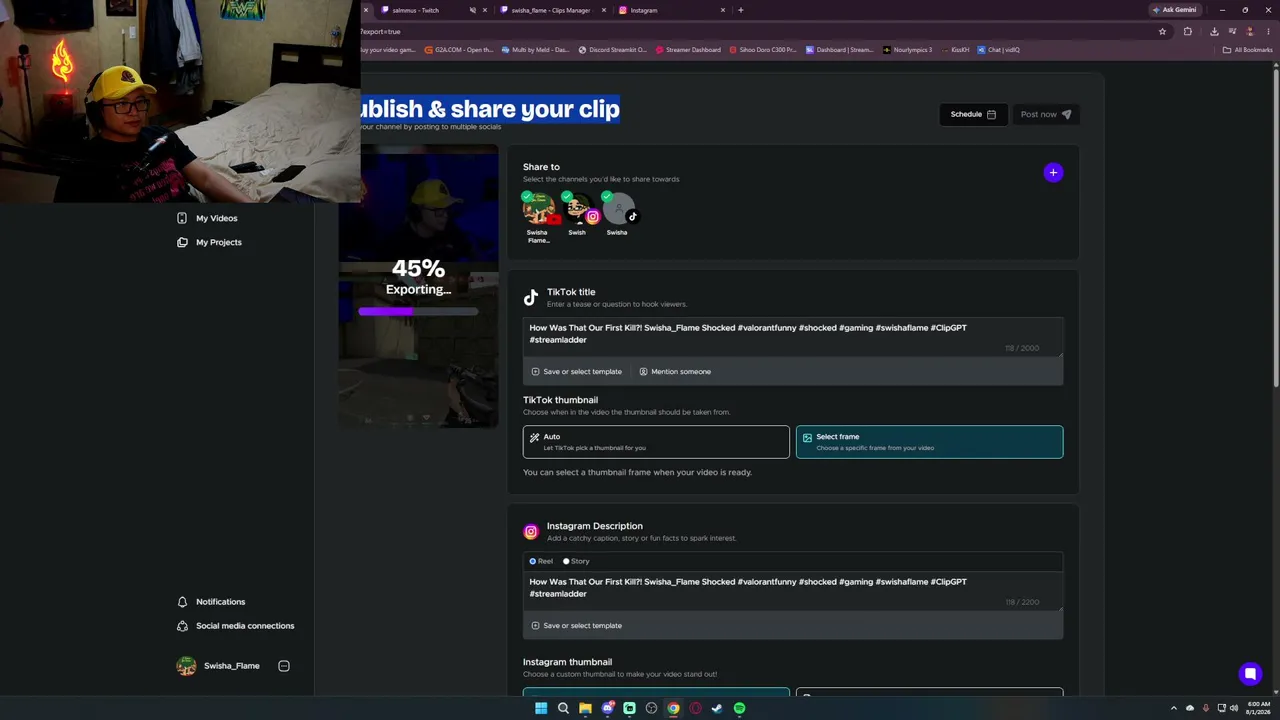
Task: Click the Social media connections icon
Action: click(182, 626)
